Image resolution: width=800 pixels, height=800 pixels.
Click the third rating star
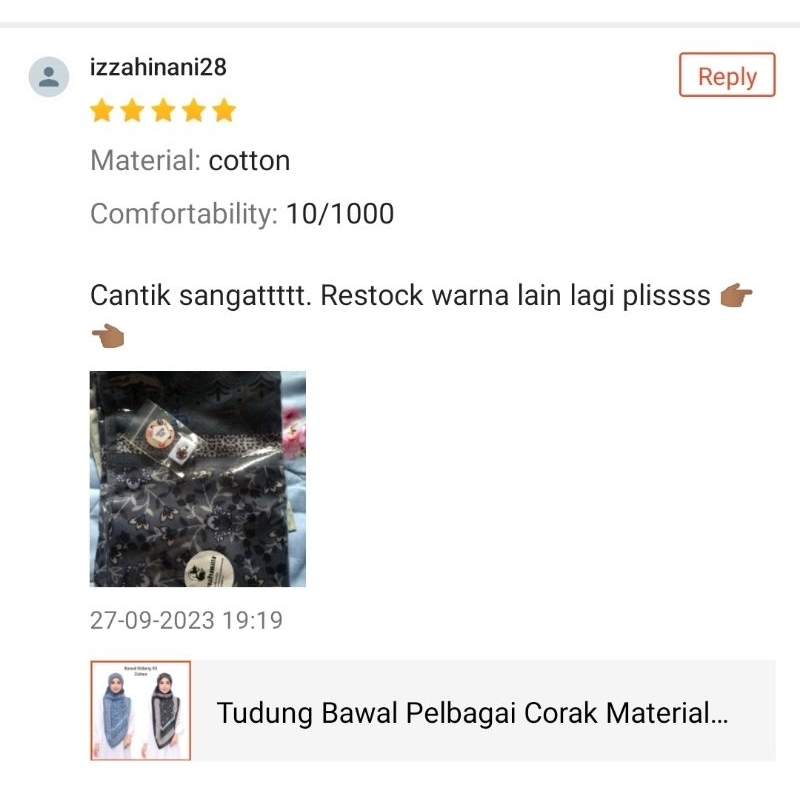tap(163, 110)
